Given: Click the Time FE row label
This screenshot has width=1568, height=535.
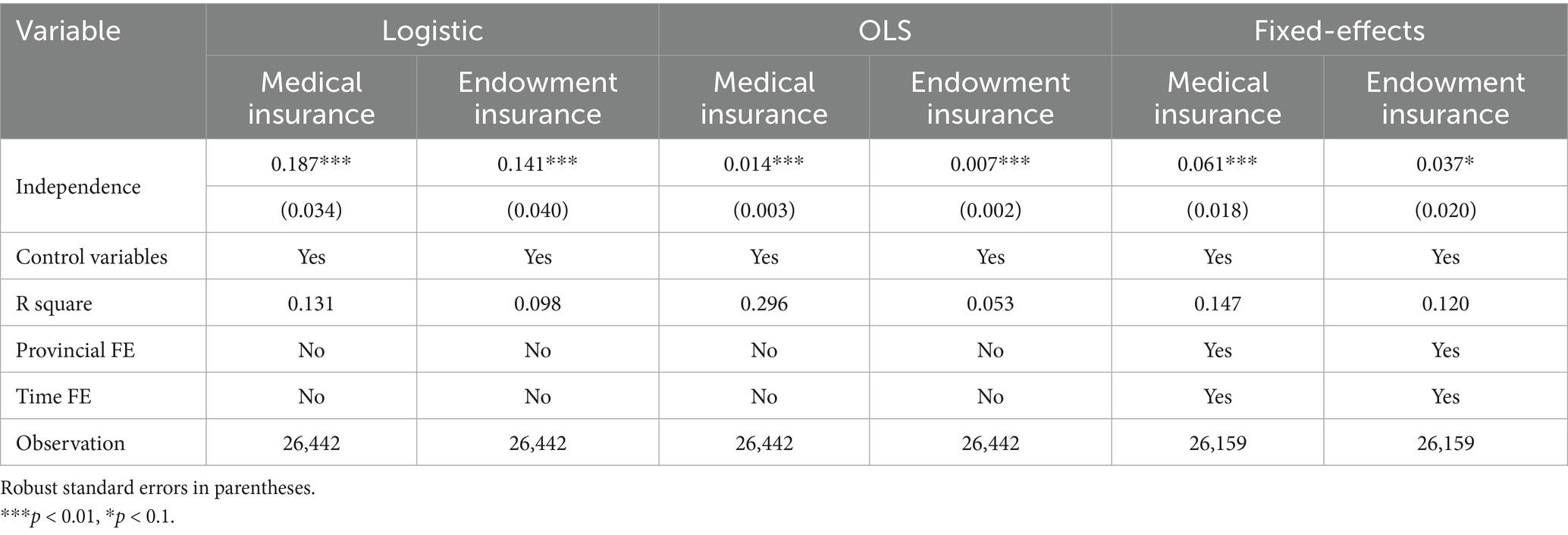Looking at the screenshot, I should tap(53, 396).
